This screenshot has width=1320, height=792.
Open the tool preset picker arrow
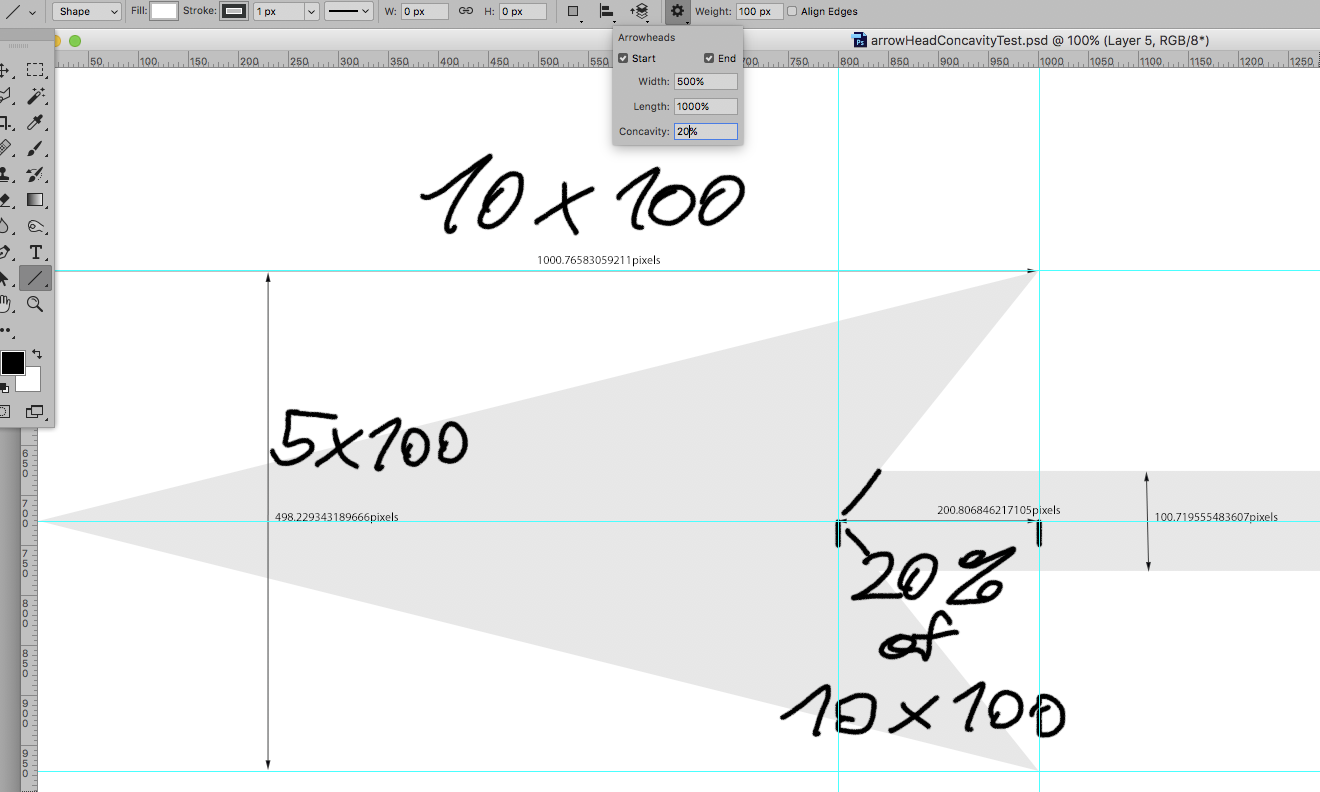click(32, 12)
